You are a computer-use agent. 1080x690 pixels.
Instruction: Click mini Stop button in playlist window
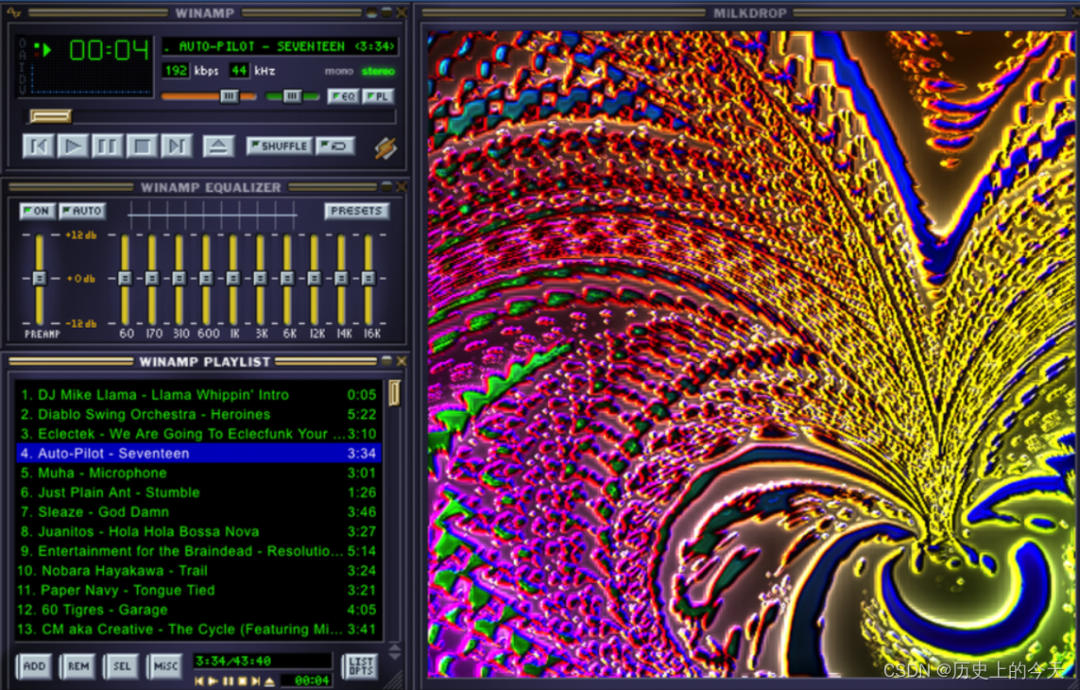click(x=242, y=681)
